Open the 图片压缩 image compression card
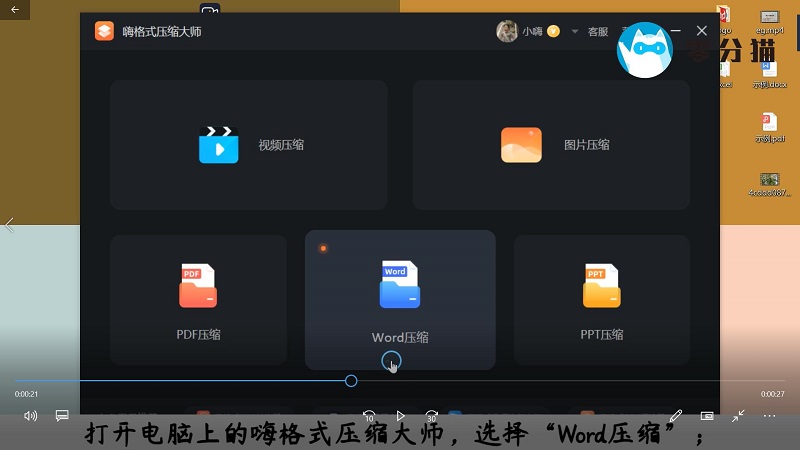The height and width of the screenshot is (450, 800). 551,145
